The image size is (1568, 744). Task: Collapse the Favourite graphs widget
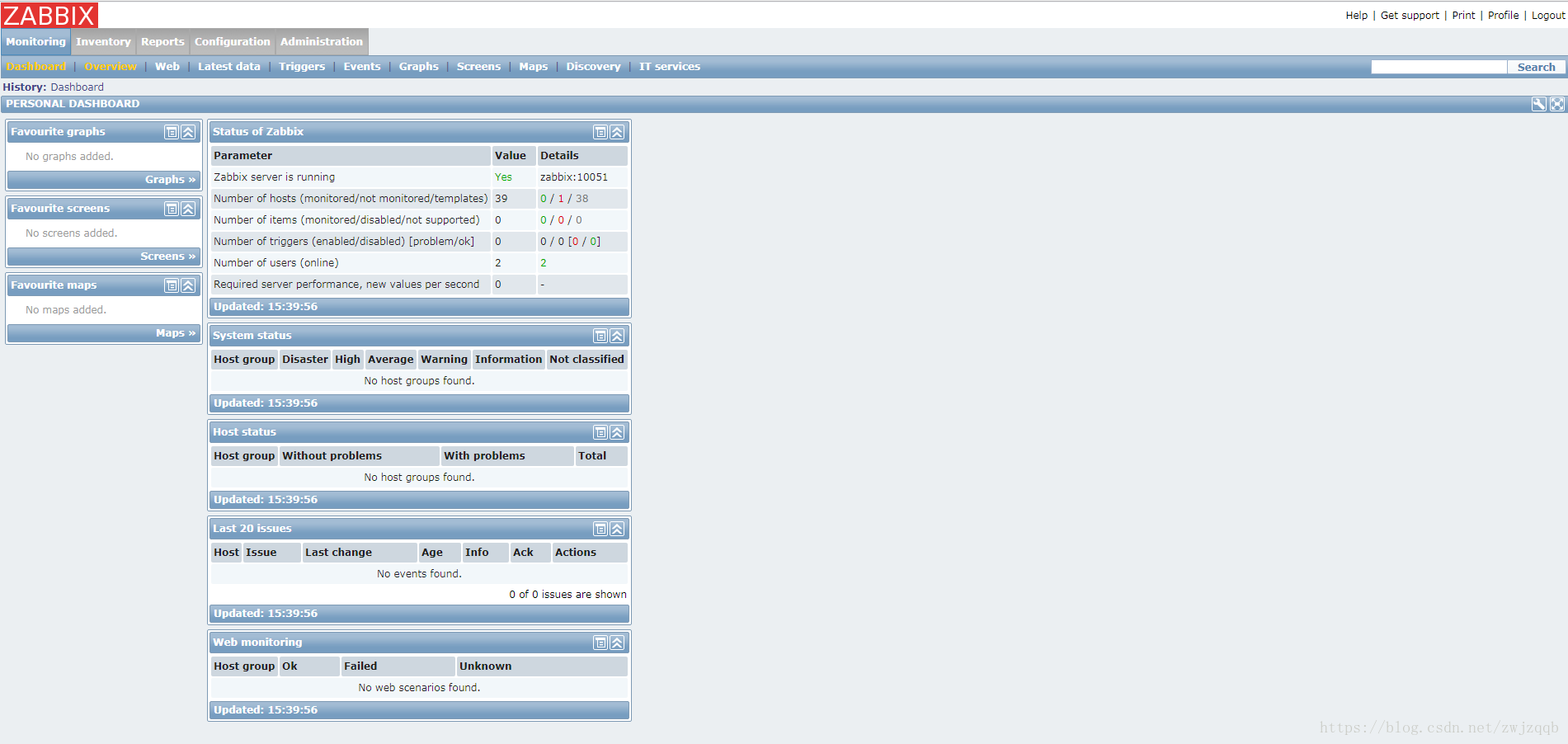[188, 132]
